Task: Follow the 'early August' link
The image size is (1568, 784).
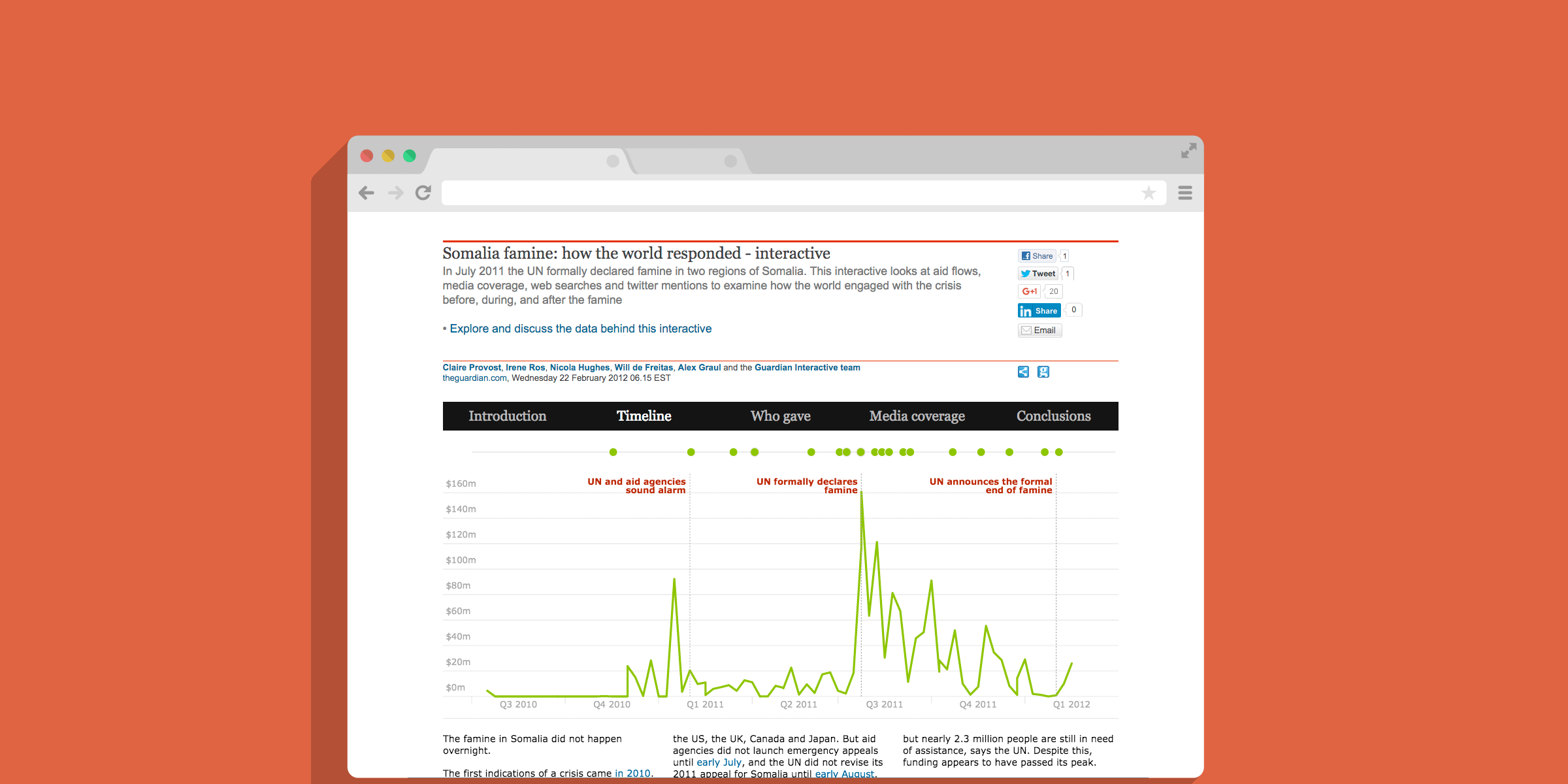Action: tap(845, 774)
